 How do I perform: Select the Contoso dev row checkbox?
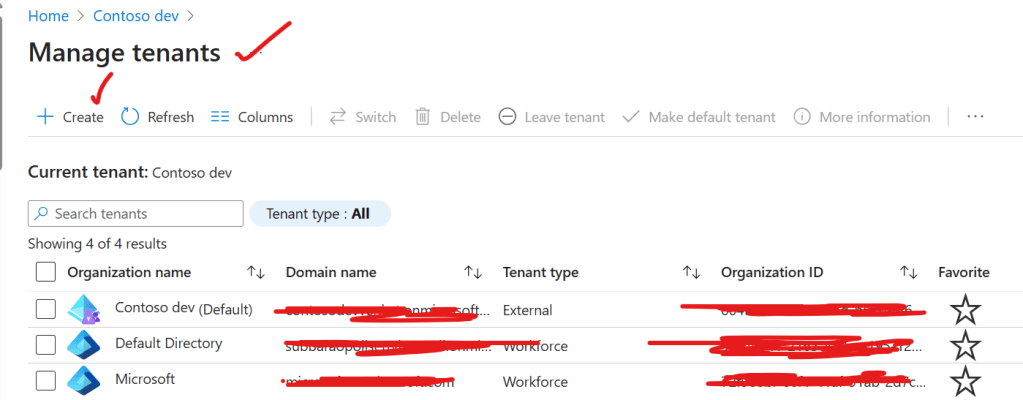(x=46, y=309)
